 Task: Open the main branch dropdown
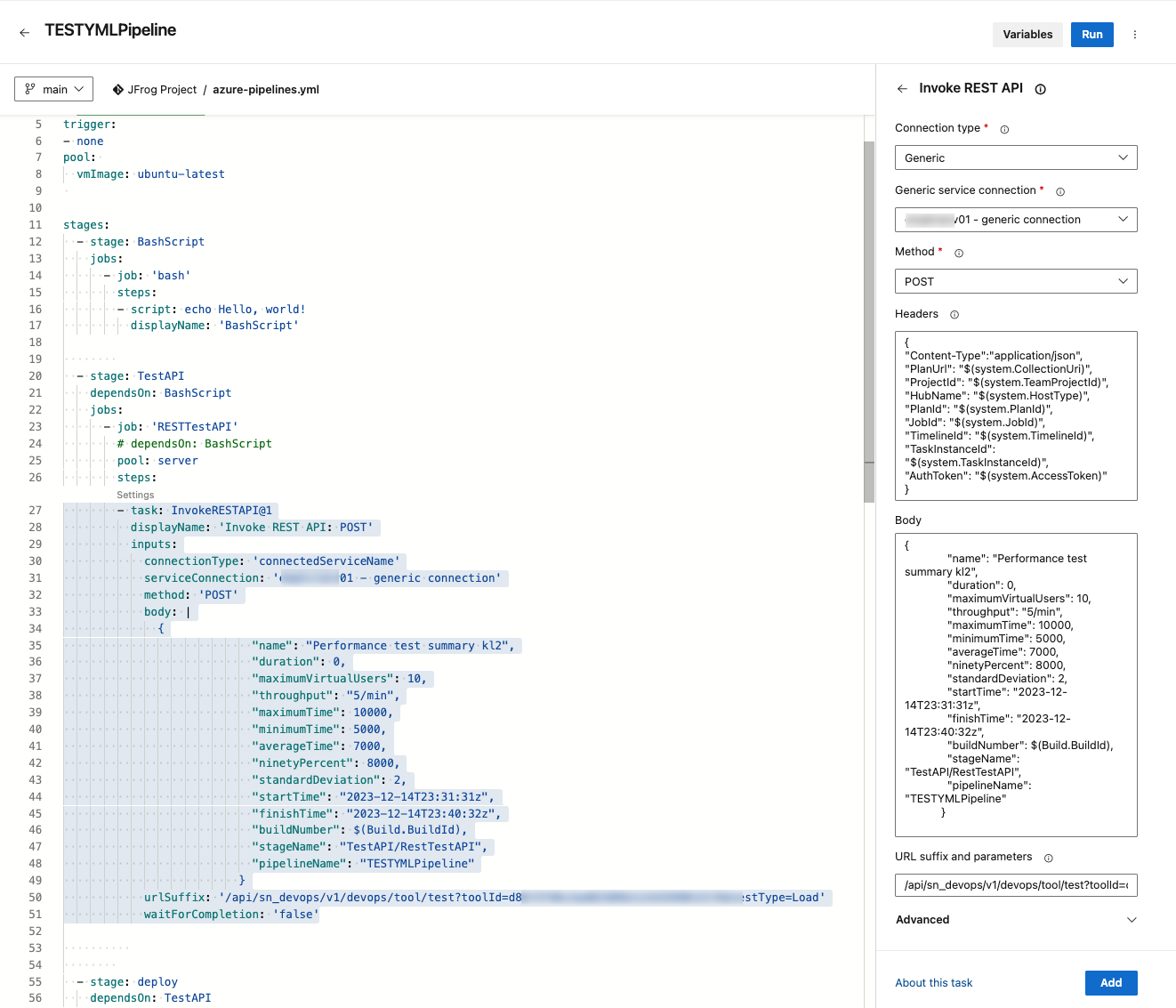pyautogui.click(x=54, y=89)
